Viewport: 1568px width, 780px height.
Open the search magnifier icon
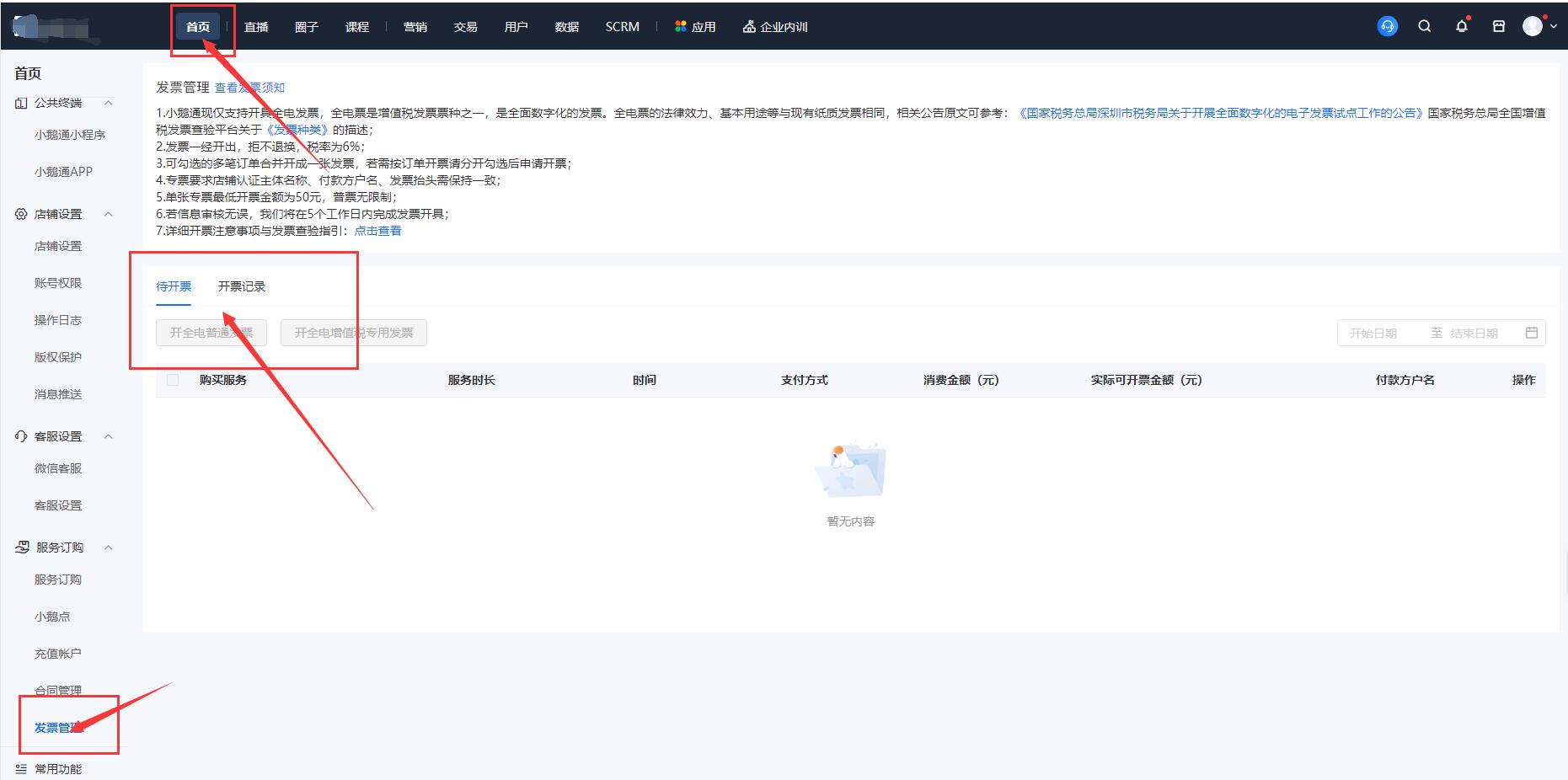(x=1424, y=27)
